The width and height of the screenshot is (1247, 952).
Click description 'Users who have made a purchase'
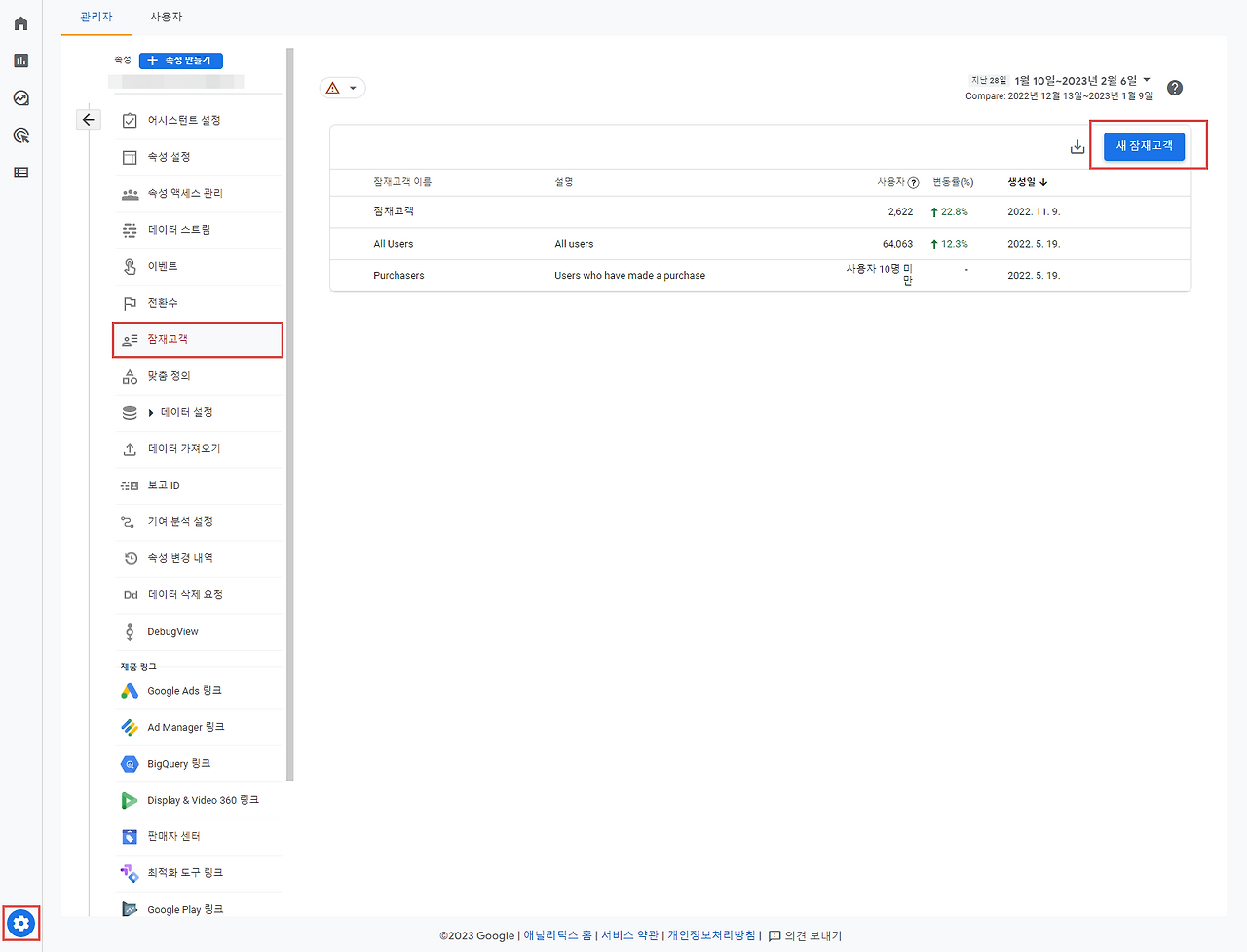coord(630,276)
